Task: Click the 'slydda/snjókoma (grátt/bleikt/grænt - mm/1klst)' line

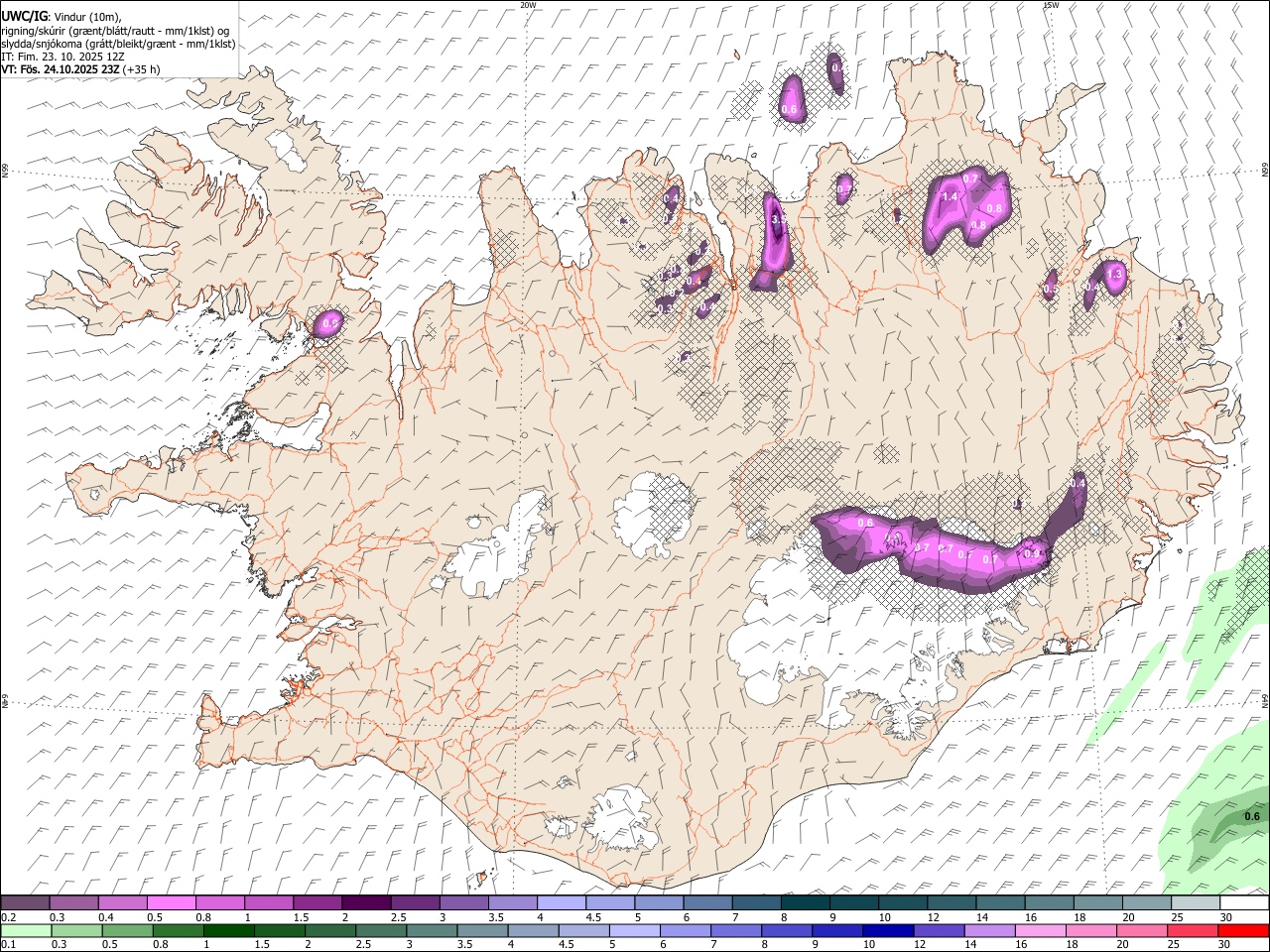Action: (x=118, y=44)
